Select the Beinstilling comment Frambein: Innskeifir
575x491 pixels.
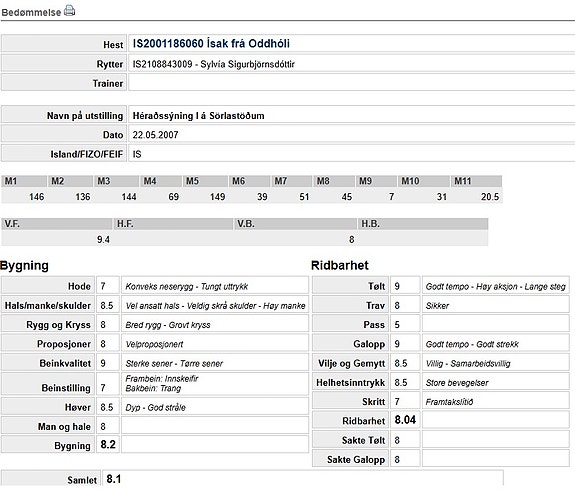coord(162,379)
